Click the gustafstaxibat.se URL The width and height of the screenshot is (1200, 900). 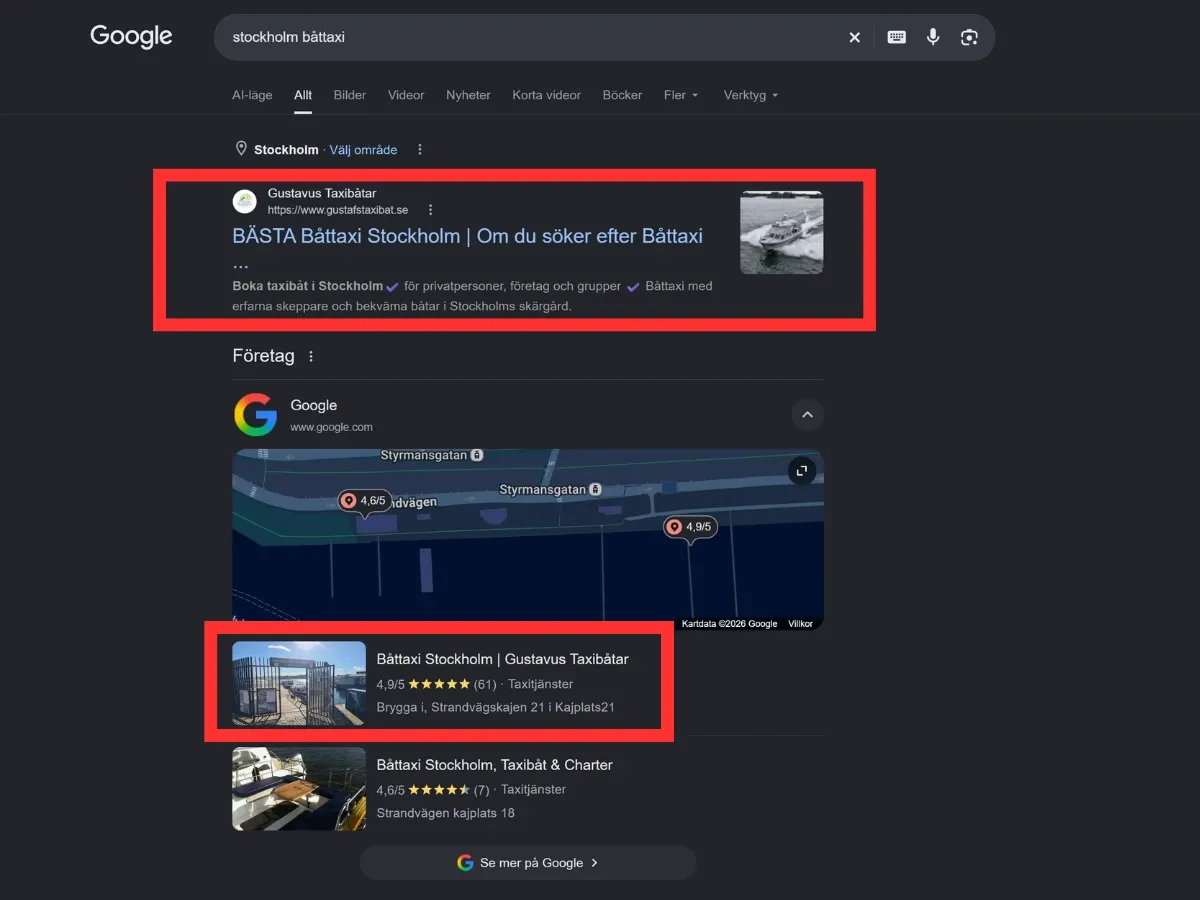point(338,210)
